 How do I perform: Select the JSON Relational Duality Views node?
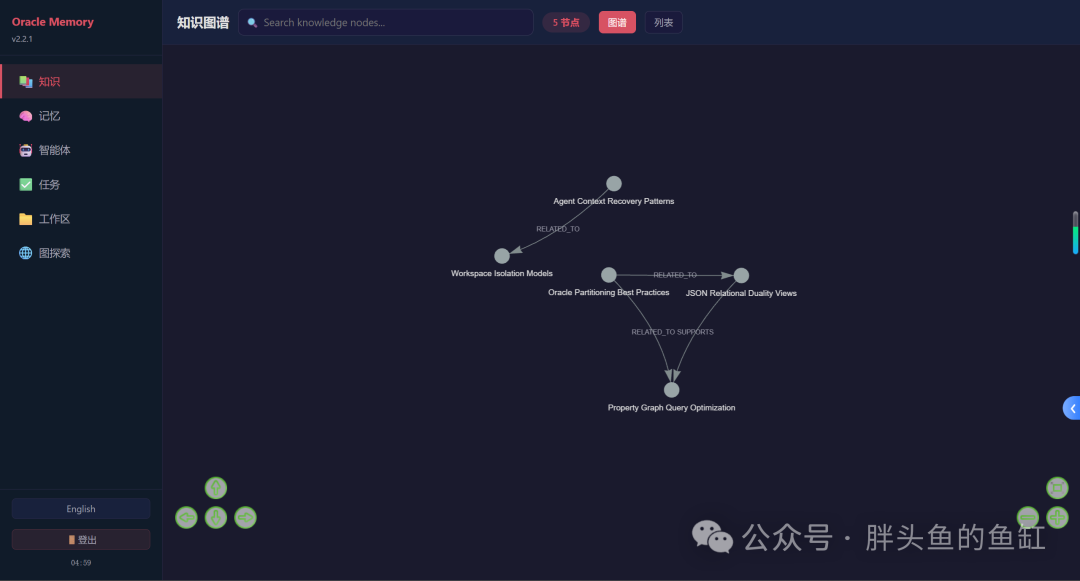[741, 276]
